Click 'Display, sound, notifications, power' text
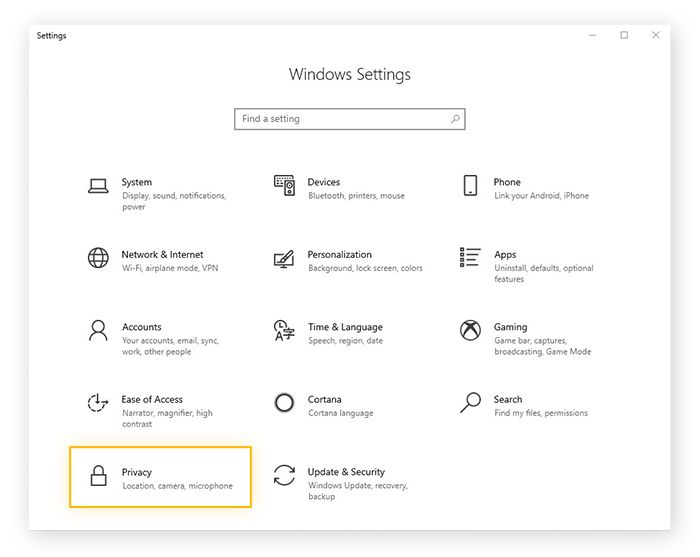This screenshot has width=700, height=557. click(x=174, y=201)
